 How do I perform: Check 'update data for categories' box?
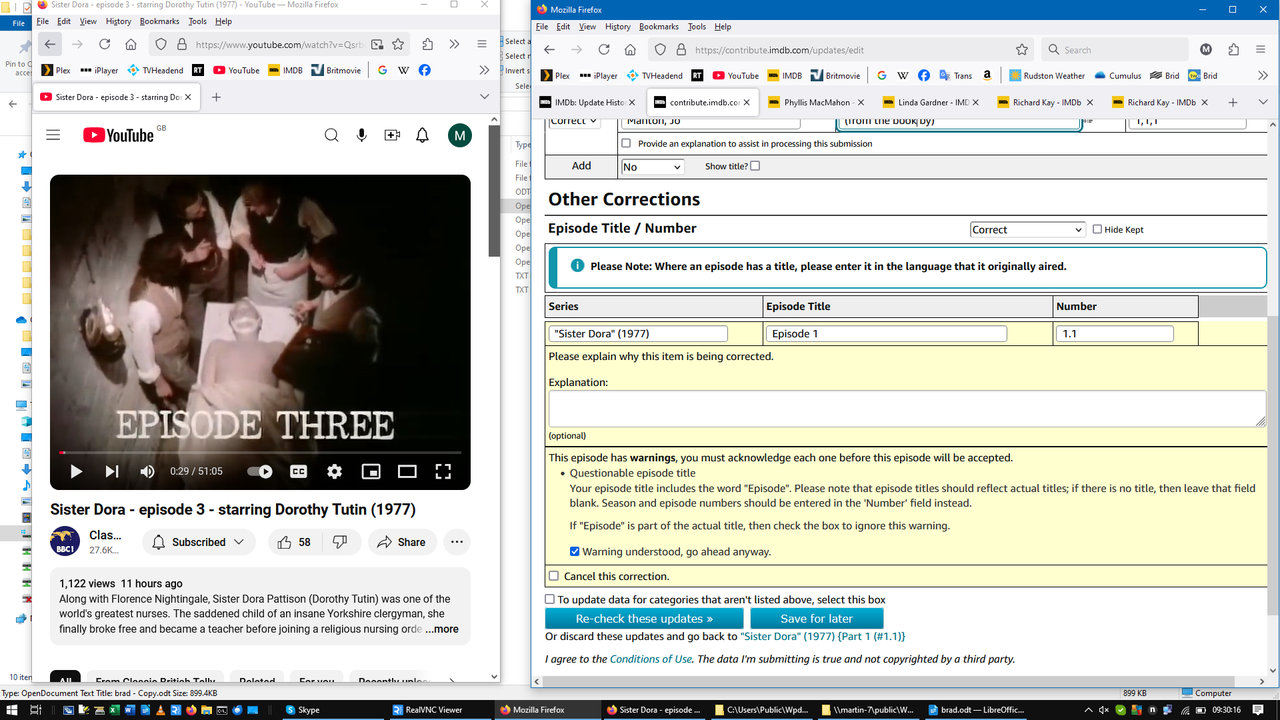click(x=550, y=599)
